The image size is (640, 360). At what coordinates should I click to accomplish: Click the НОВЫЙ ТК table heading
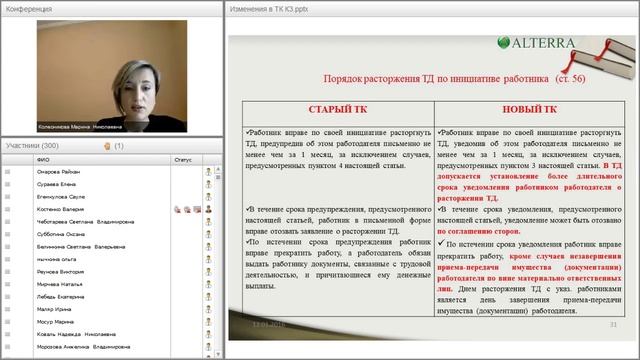pyautogui.click(x=529, y=109)
